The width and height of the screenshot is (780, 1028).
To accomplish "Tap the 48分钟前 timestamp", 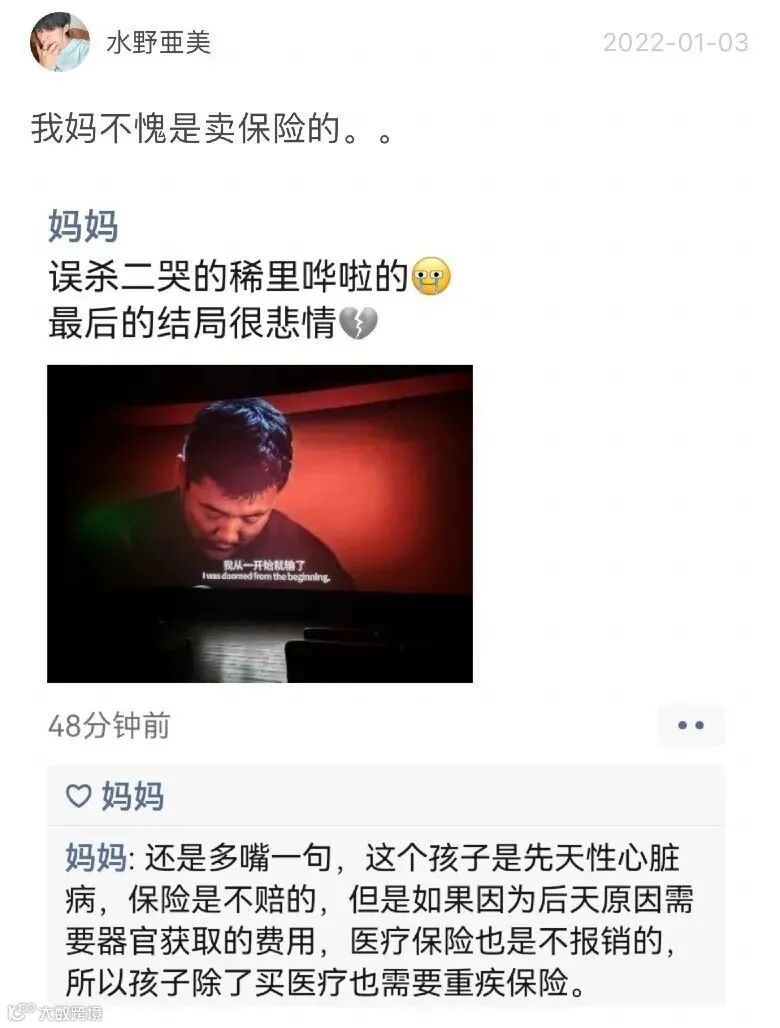I will coord(109,726).
